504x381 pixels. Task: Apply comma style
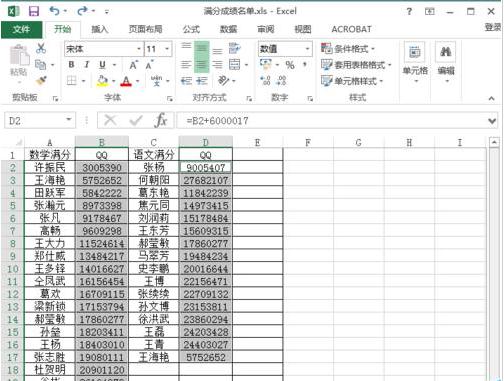click(305, 64)
